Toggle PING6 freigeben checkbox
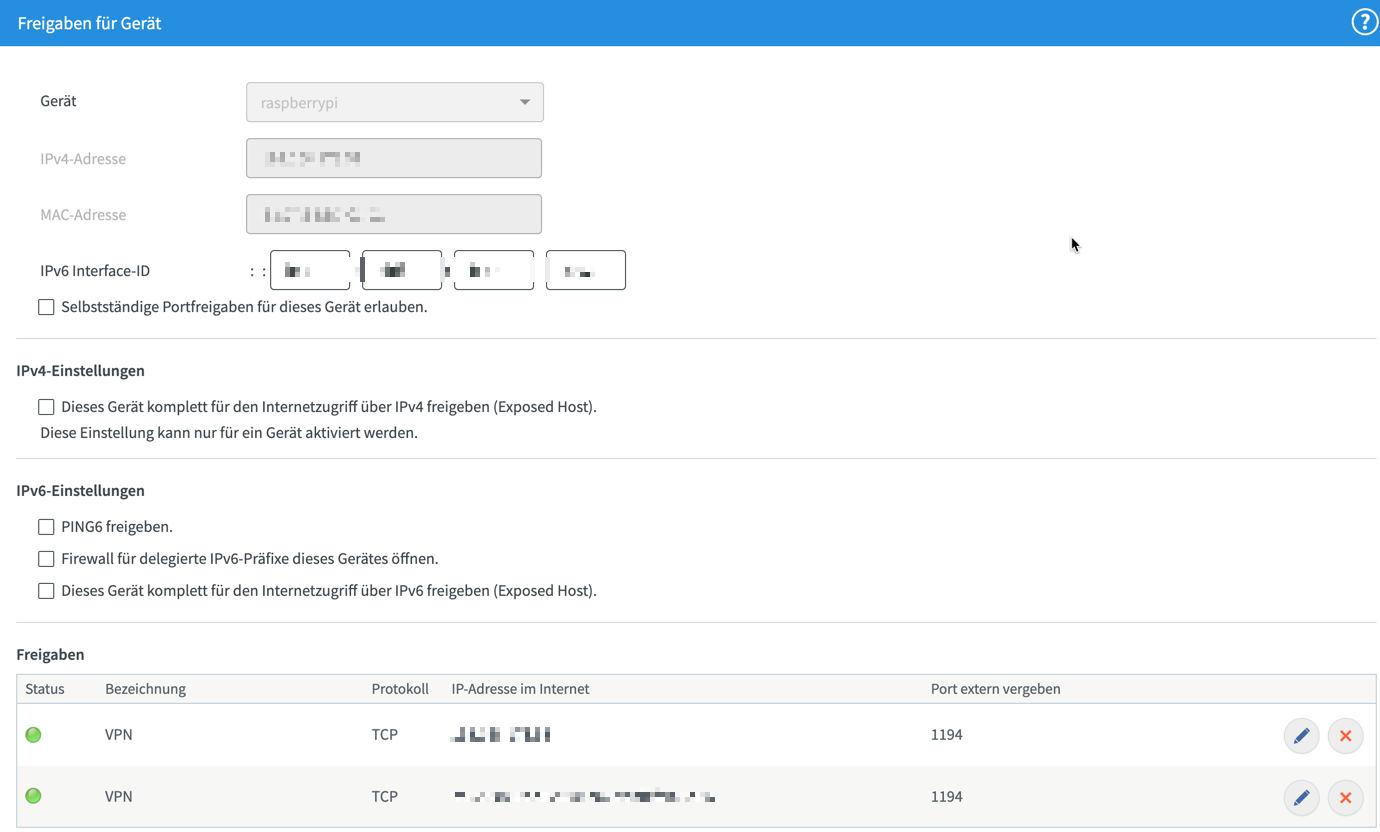The height and width of the screenshot is (832, 1380). tap(46, 527)
